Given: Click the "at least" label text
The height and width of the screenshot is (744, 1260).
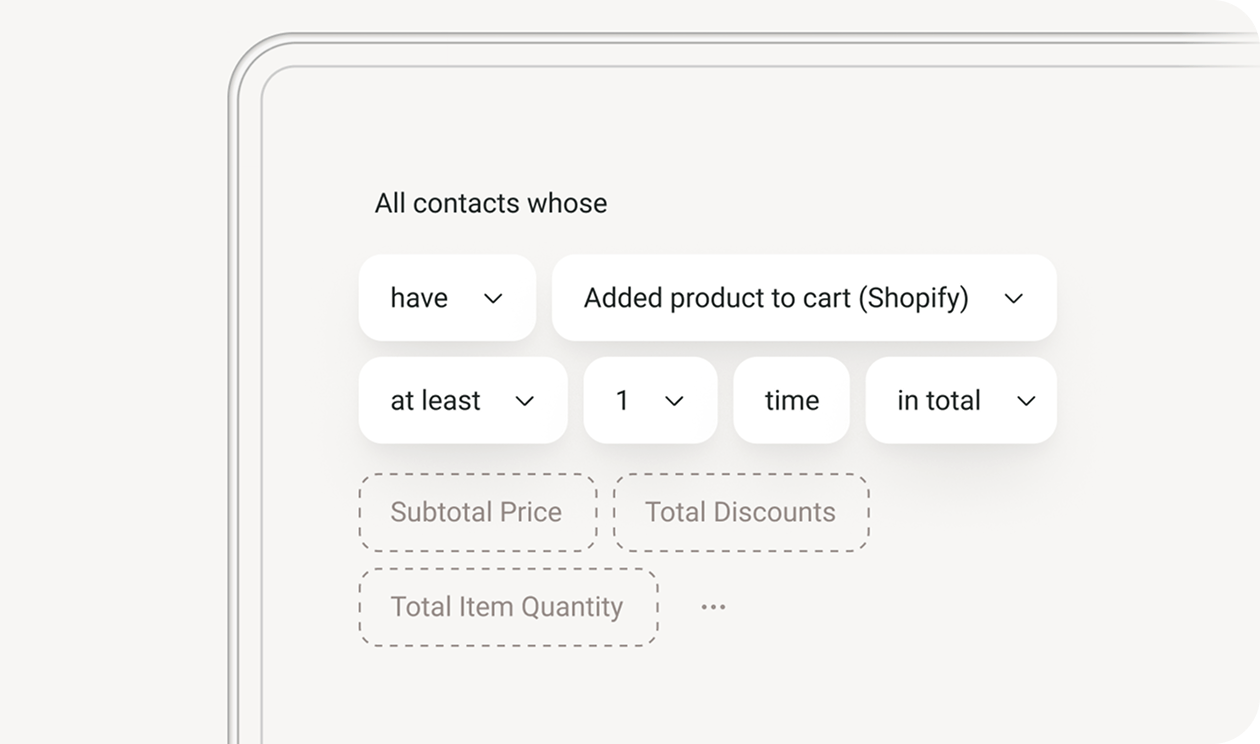Looking at the screenshot, I should pos(435,401).
